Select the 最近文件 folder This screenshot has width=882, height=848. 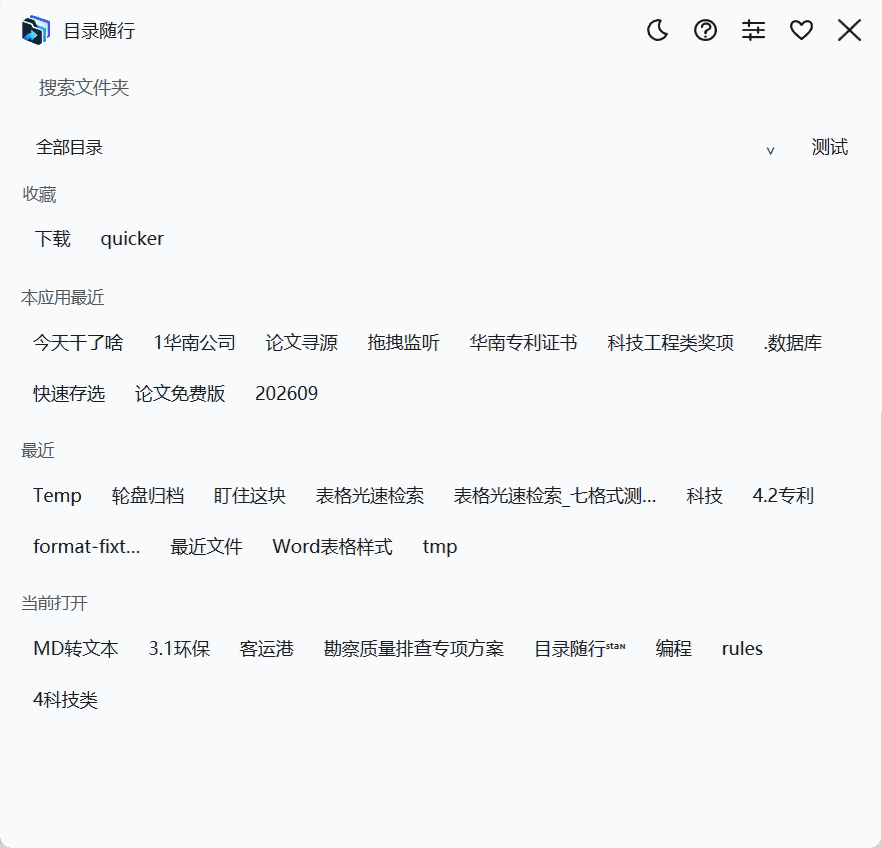coord(206,547)
